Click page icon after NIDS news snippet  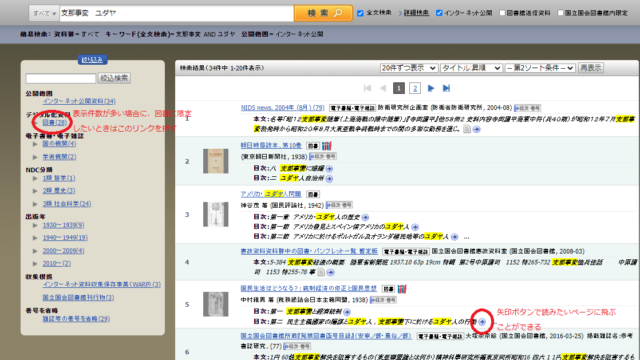pyautogui.click(x=467, y=129)
